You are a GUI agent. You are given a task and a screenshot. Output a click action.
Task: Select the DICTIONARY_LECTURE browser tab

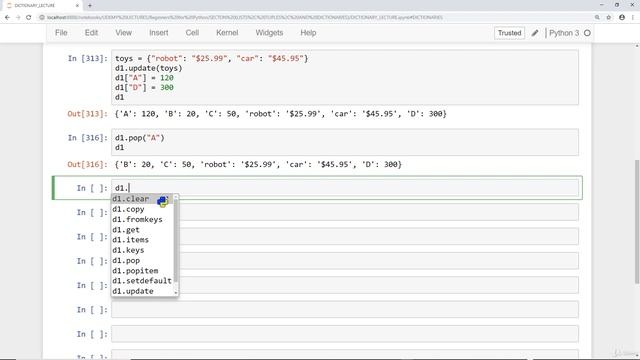click(x=42, y=5)
